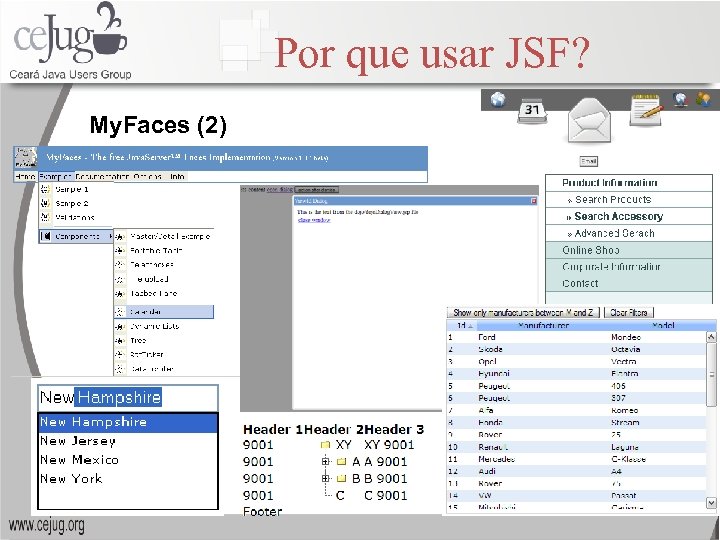Select New York in suggestion list
720x540 pixels.
pyautogui.click(x=128, y=479)
